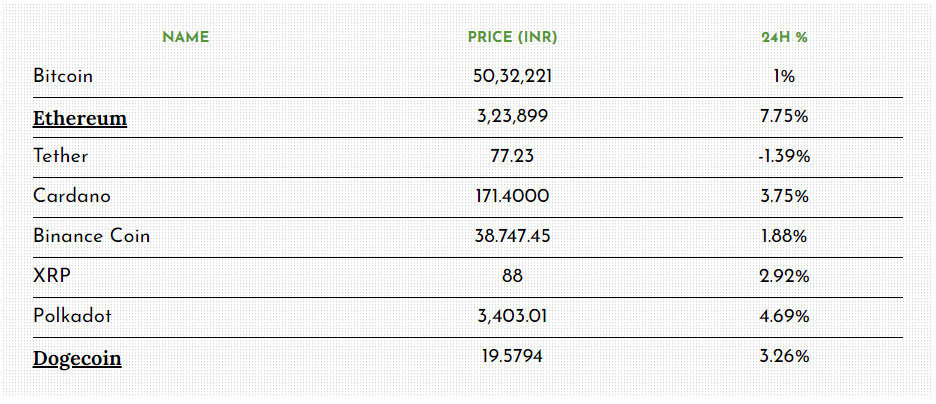The width and height of the screenshot is (936, 404).
Task: Click Tether price 77.23
Action: pos(512,156)
